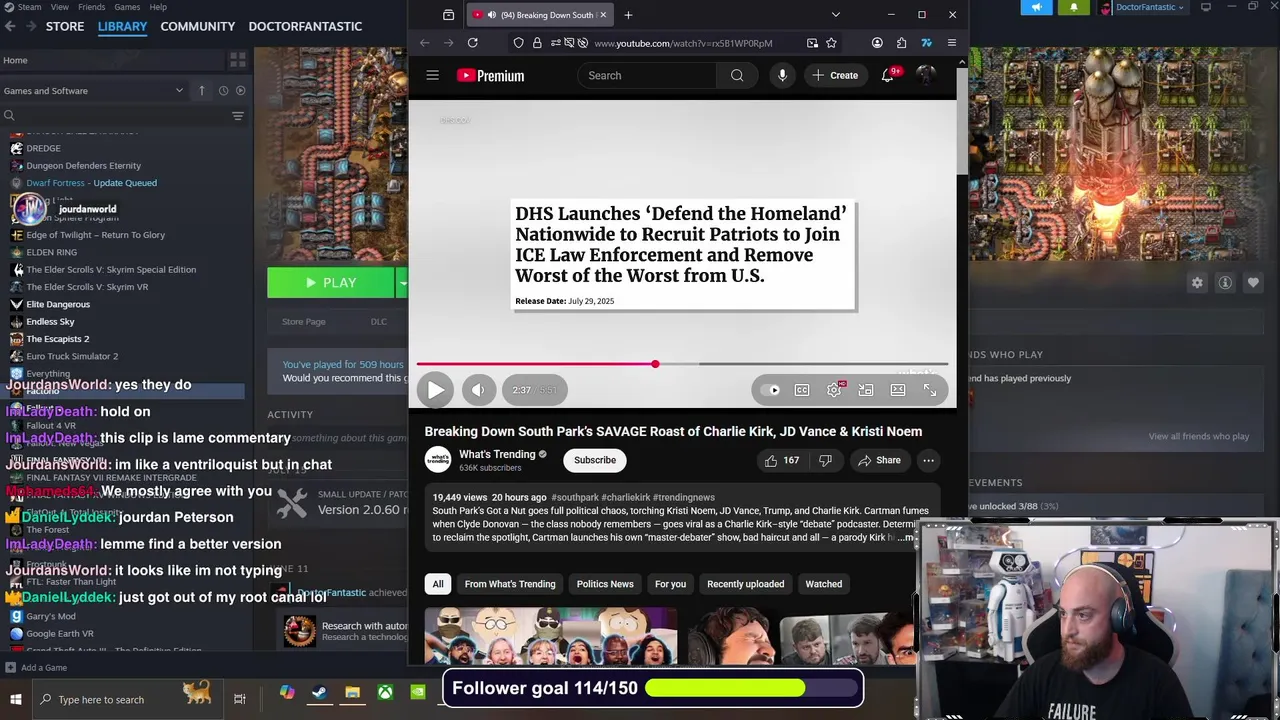
Task: Open game info icon in Steam
Action: pos(1225,283)
